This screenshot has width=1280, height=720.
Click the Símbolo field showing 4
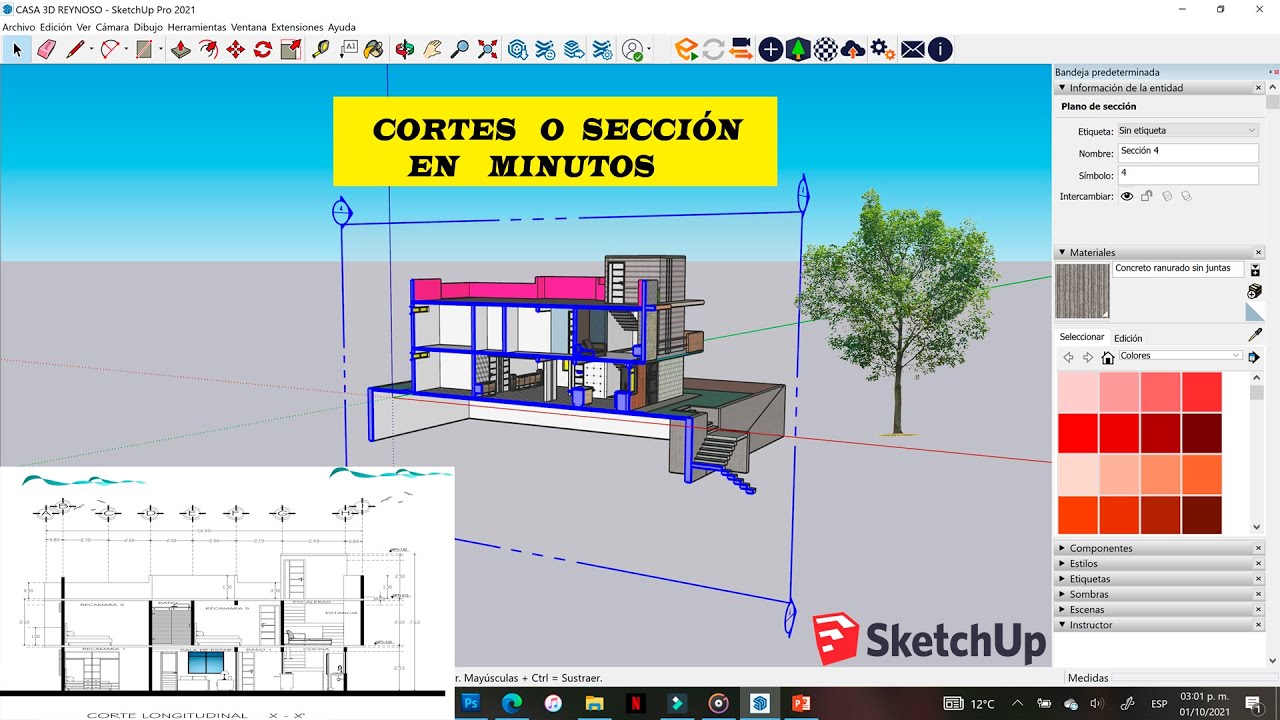(x=1187, y=175)
